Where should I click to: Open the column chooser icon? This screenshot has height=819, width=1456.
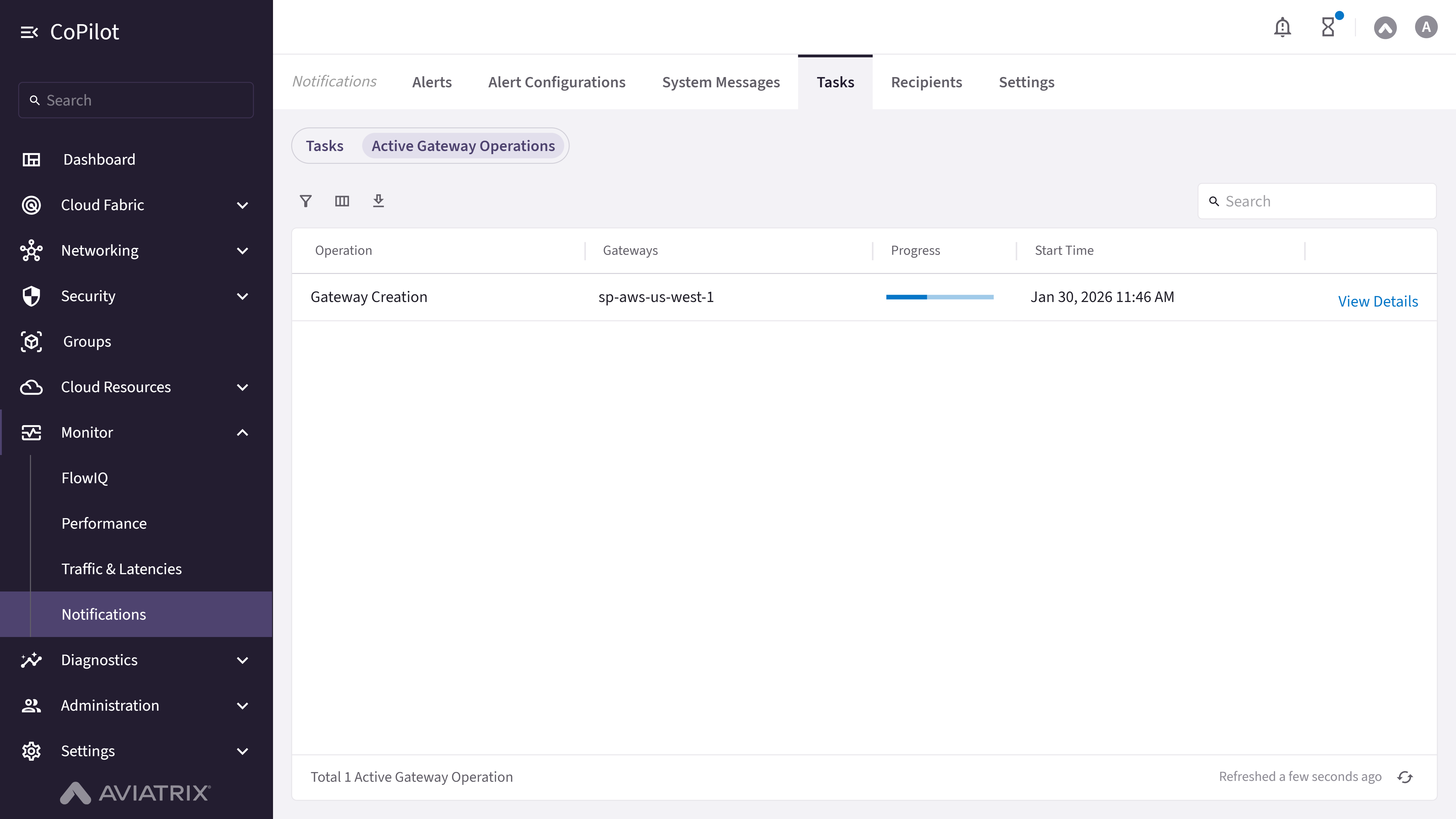point(342,201)
